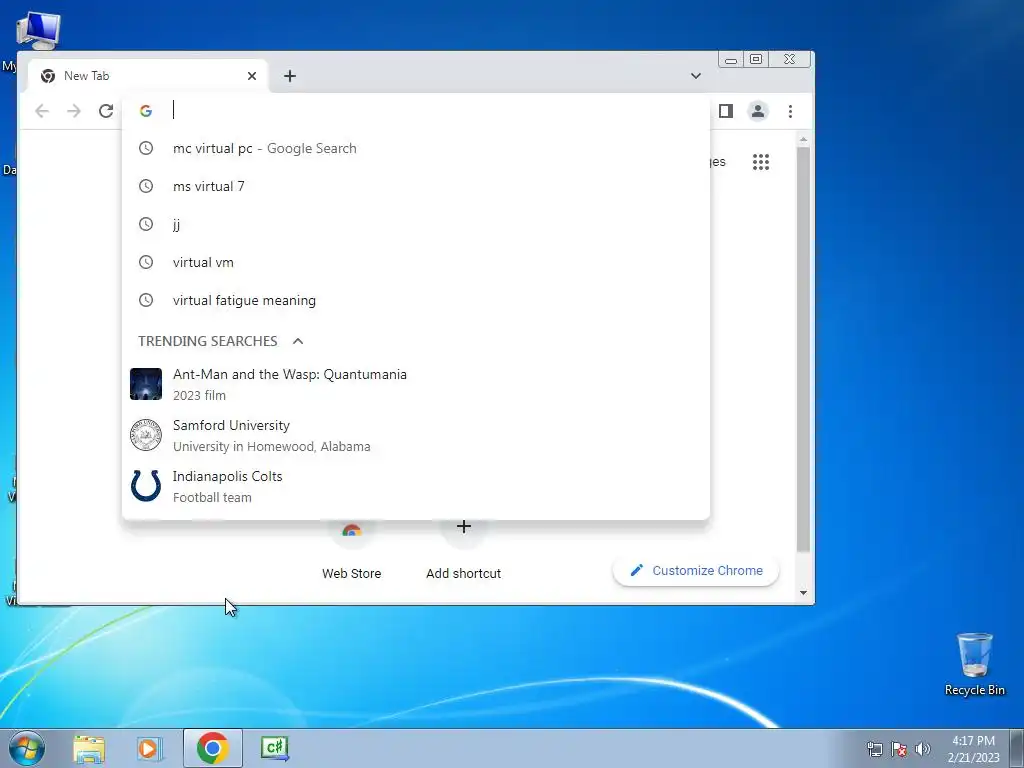Click the Show desktop strip
Viewport: 1024px width, 768px height.
[1017, 748]
